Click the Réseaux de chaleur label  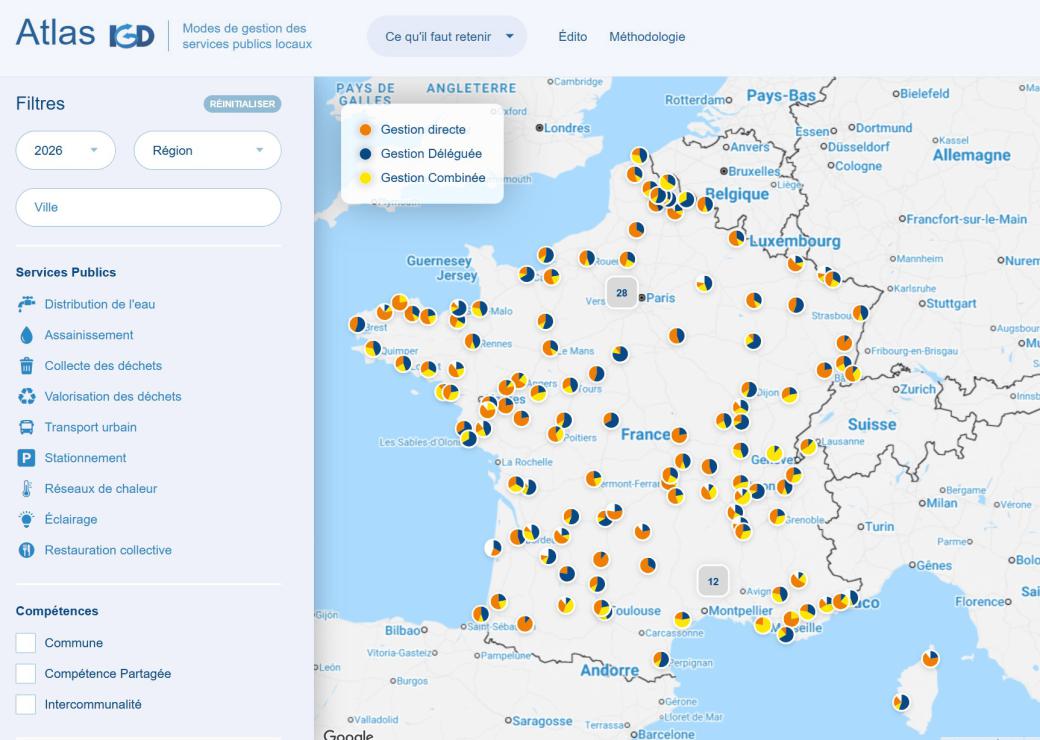click(101, 489)
